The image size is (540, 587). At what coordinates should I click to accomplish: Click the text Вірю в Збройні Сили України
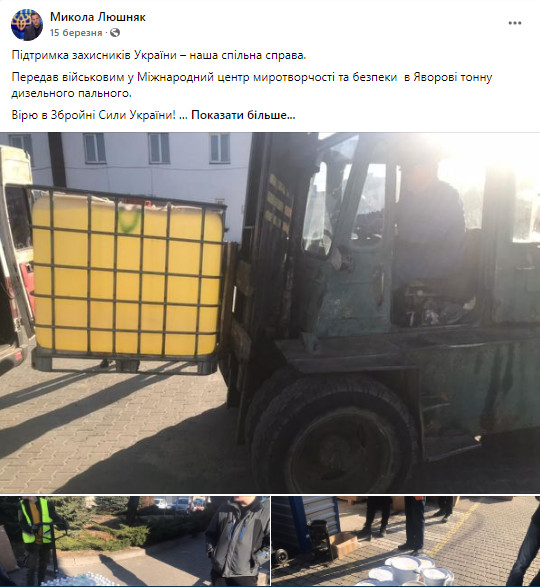93,115
